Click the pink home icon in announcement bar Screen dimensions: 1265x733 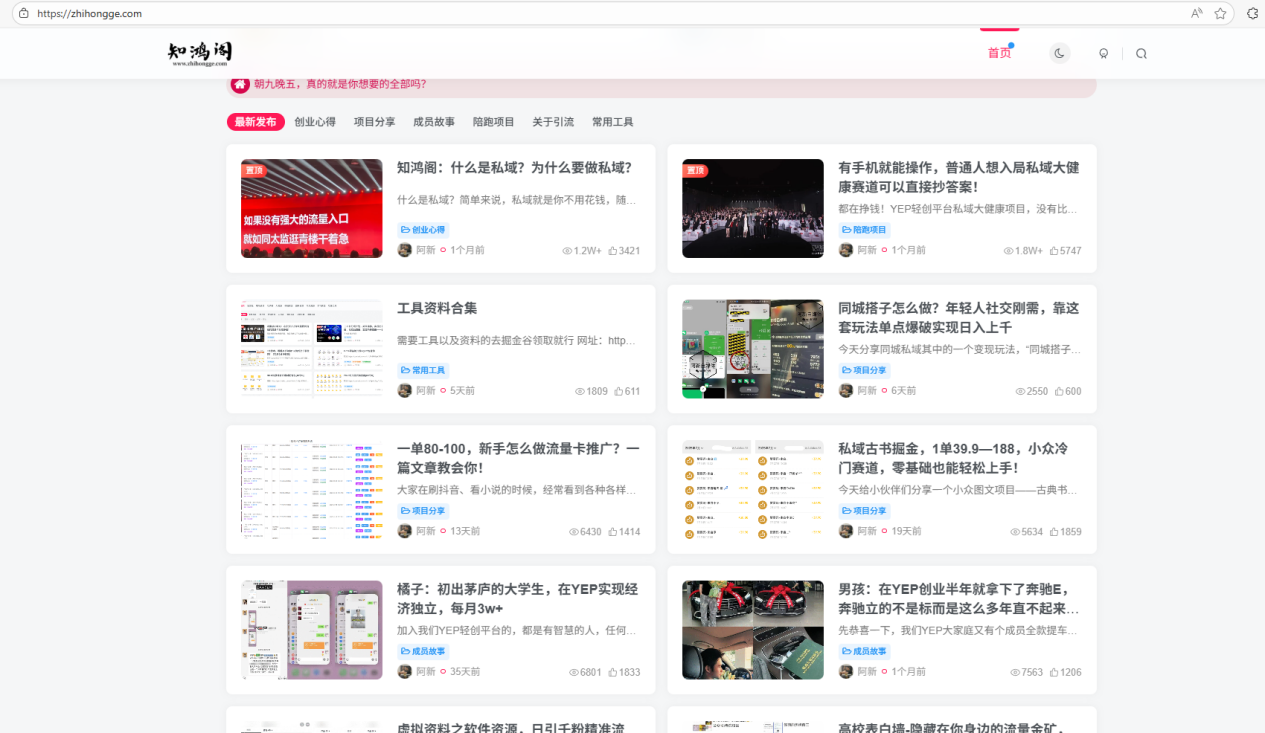pyautogui.click(x=240, y=84)
